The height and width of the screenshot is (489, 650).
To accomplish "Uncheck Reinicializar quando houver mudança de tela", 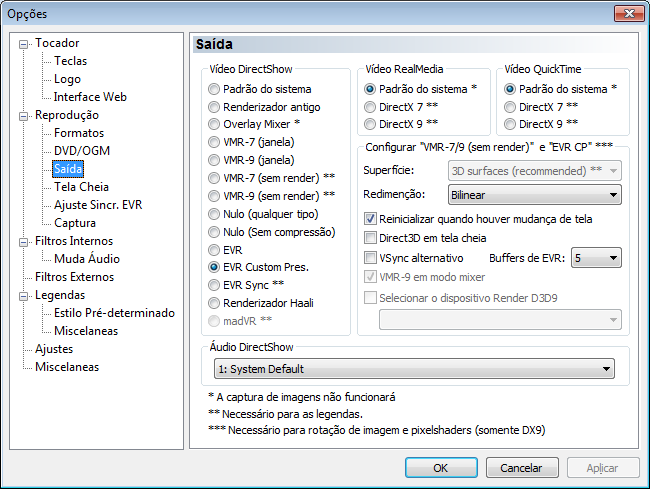I will (370, 218).
